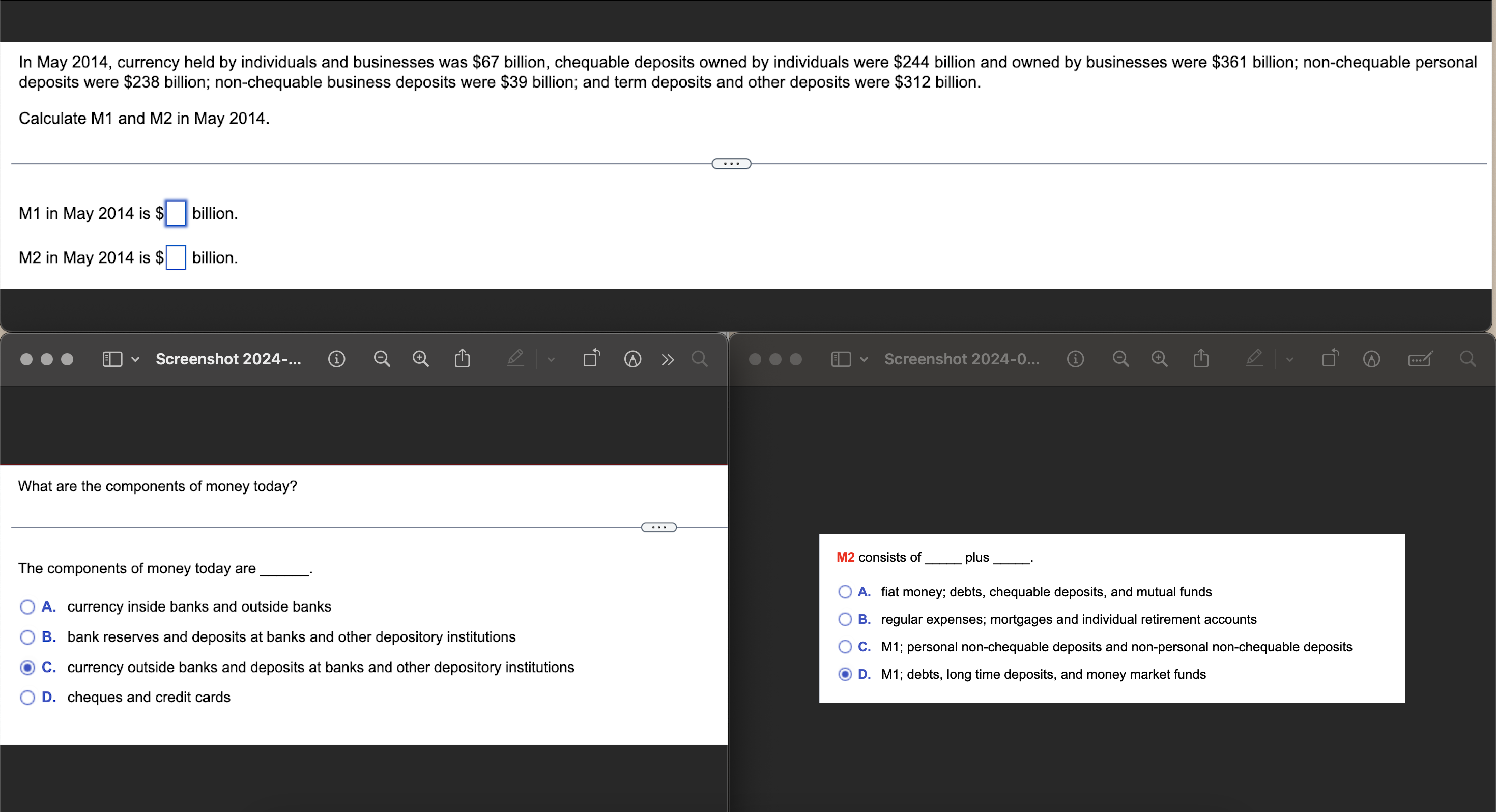Click the M2 in May 2014 answer box

176,257
